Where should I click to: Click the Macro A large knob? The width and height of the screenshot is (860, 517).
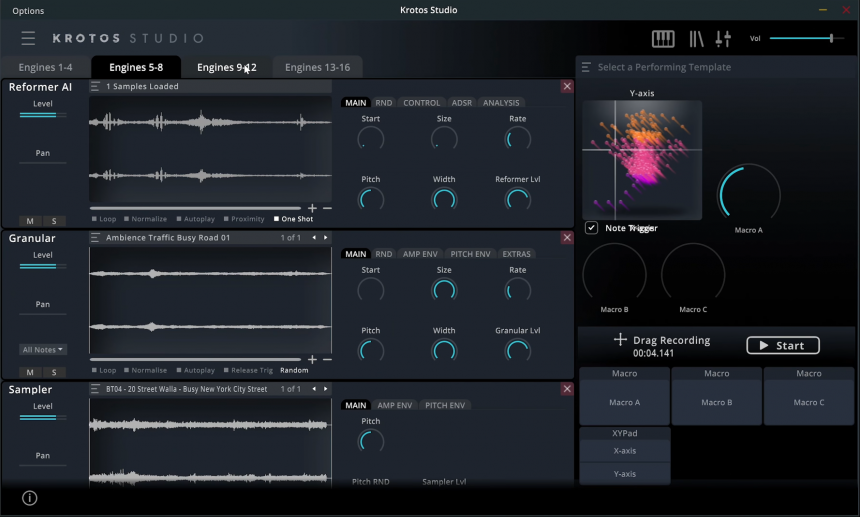point(749,194)
